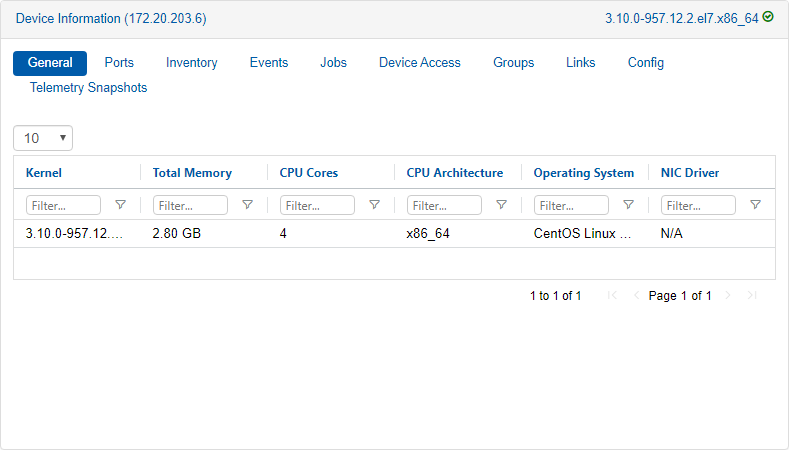Open Total Memory column filter funnel
Screen dimensions: 789x450
pos(248,205)
